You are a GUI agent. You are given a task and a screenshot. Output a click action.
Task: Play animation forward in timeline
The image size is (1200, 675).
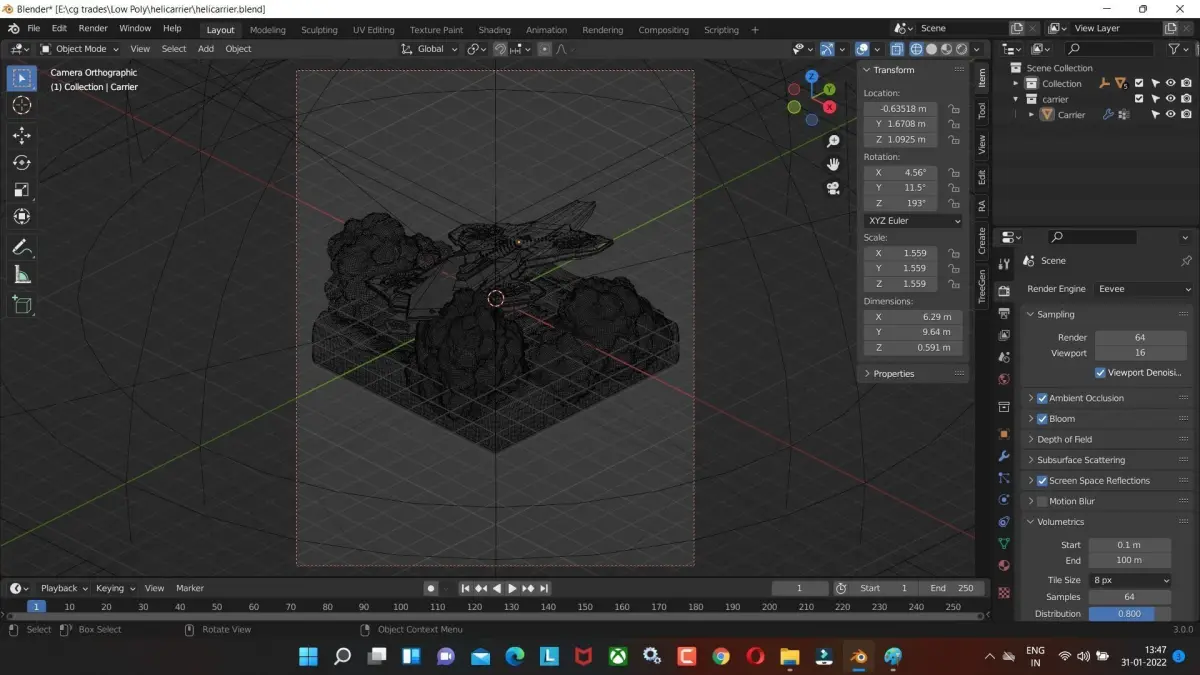pos(512,588)
